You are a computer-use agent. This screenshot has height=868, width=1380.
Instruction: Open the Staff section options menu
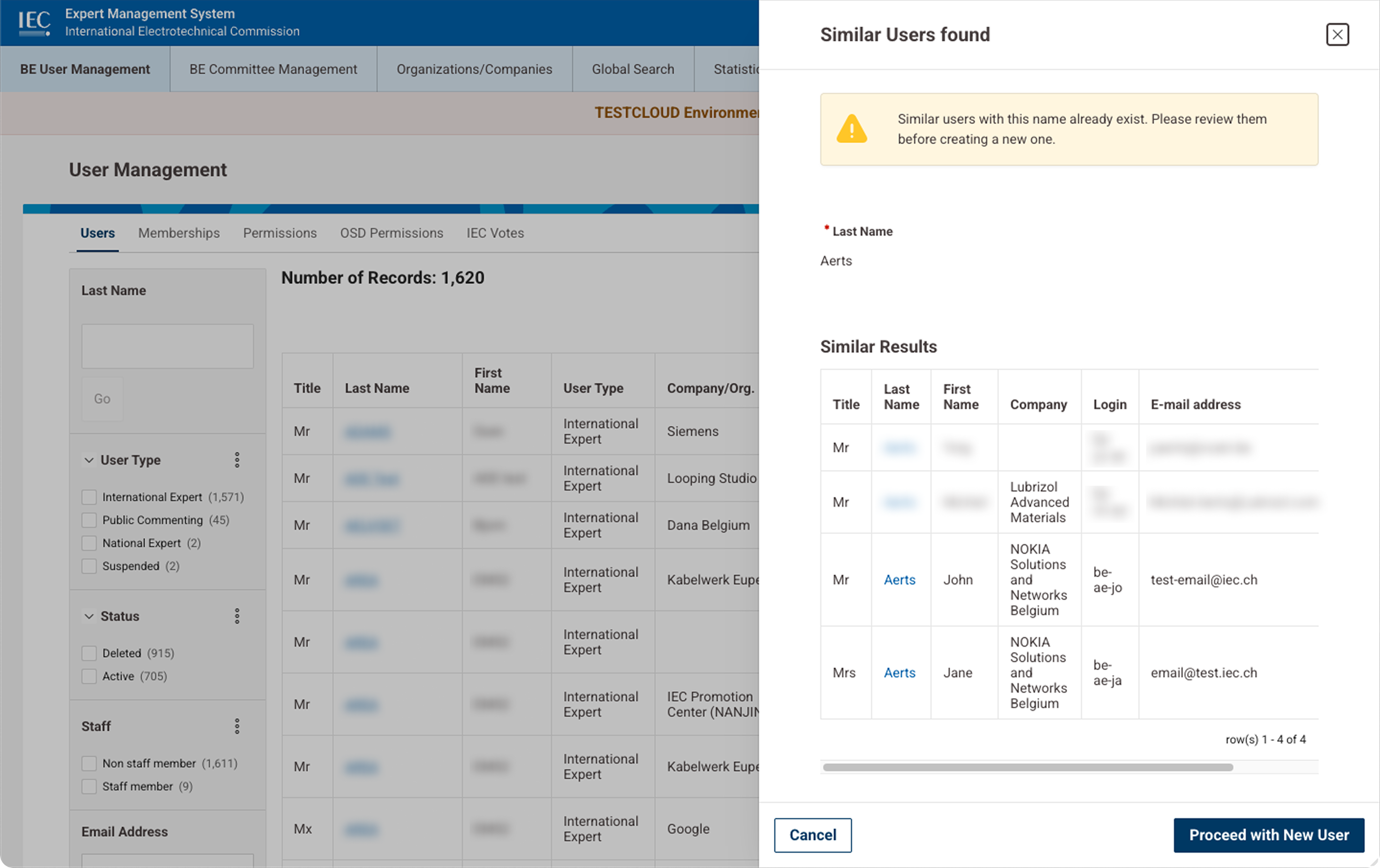tap(237, 726)
